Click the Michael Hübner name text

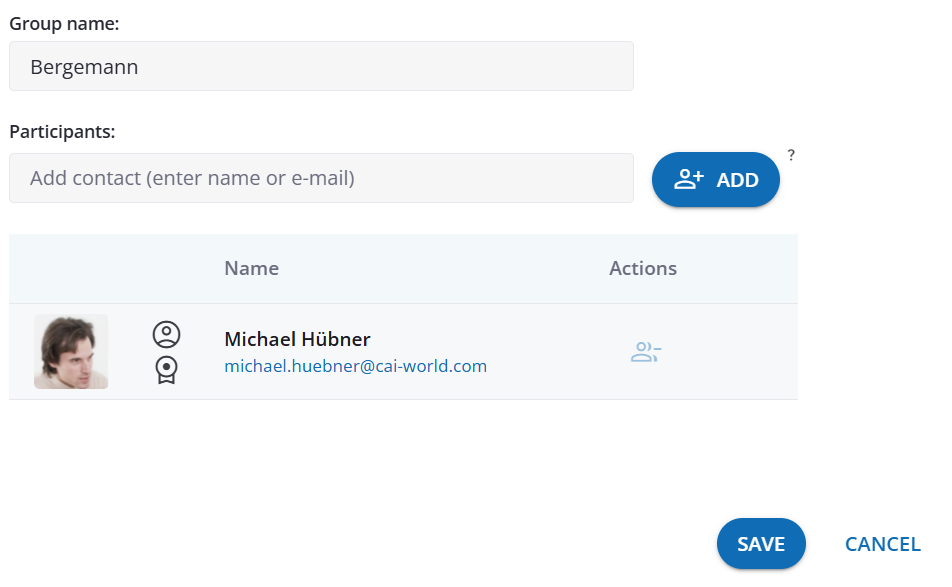click(297, 339)
